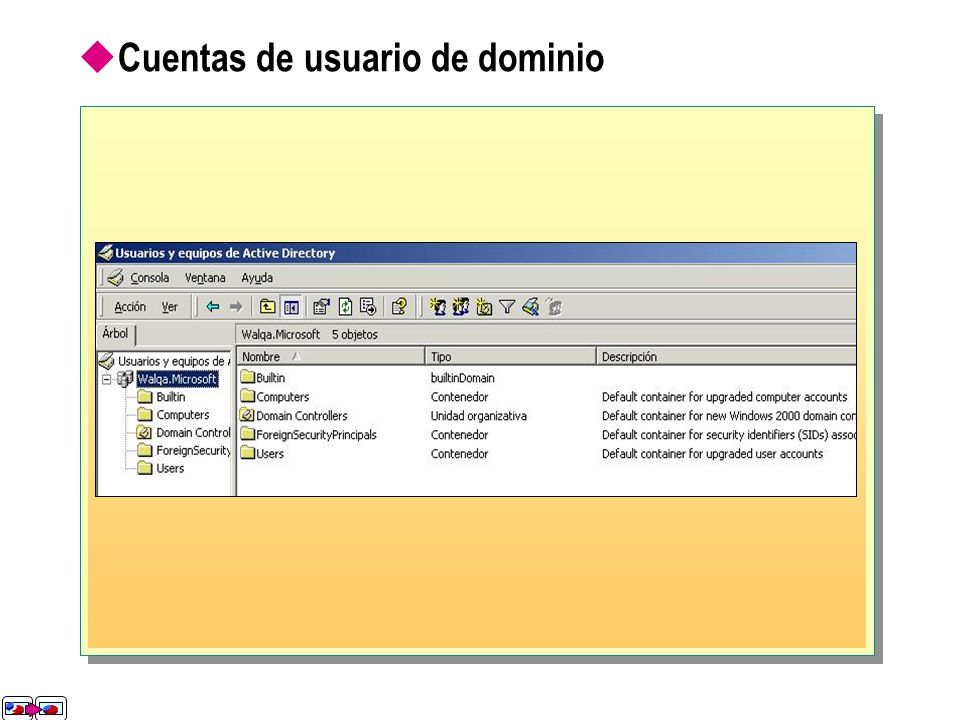The image size is (960, 720).
Task: Click 'Contenedor' in the Computers row
Action: click(459, 397)
